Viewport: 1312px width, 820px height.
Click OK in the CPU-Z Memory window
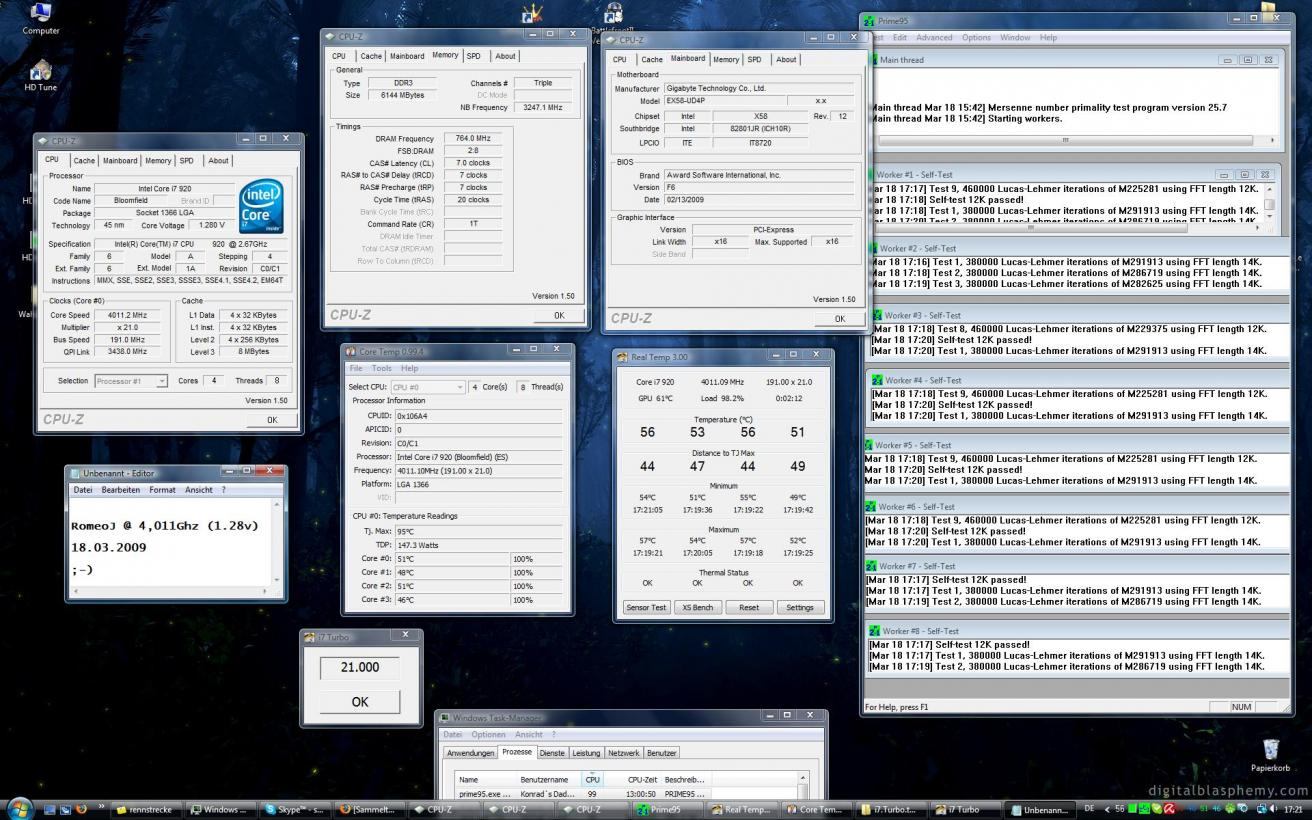click(559, 315)
